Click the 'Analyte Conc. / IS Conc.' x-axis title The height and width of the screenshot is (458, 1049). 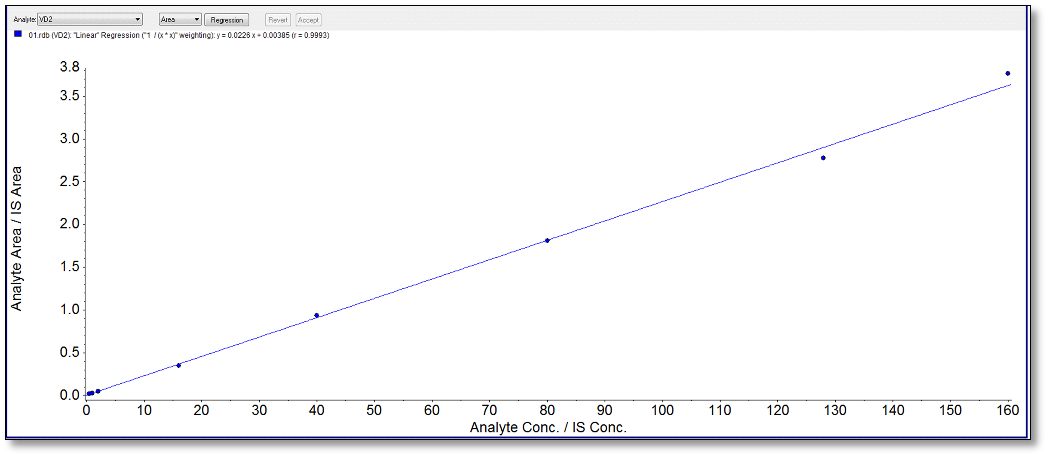[x=548, y=428]
